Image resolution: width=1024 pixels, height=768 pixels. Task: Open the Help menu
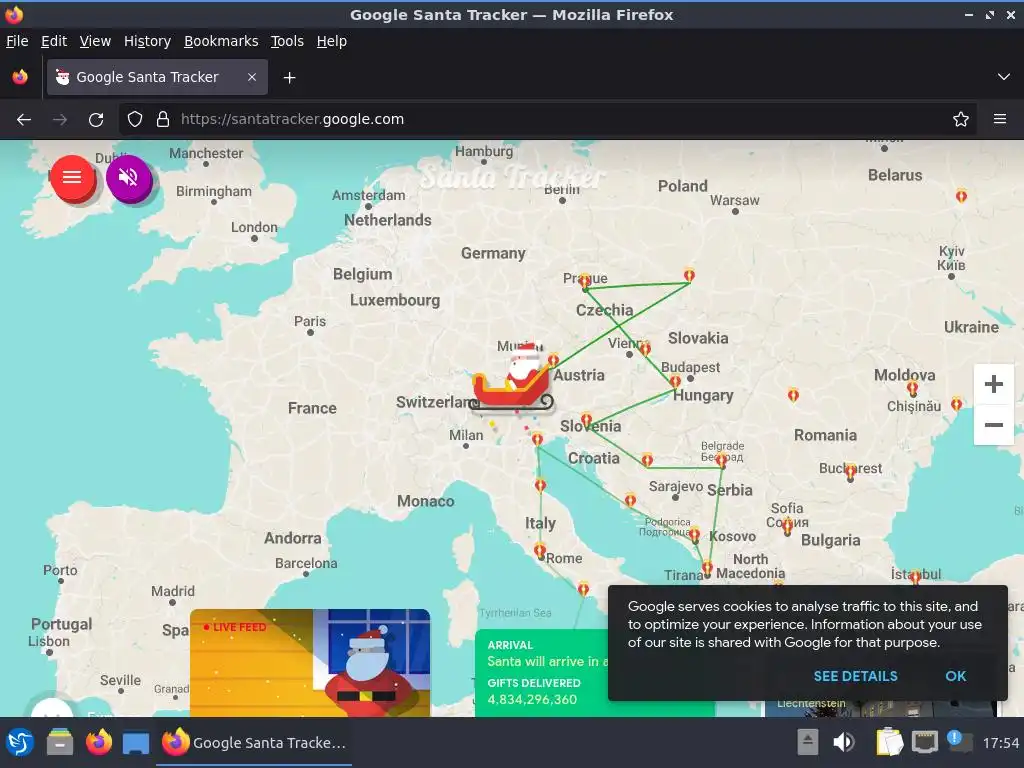[x=332, y=41]
